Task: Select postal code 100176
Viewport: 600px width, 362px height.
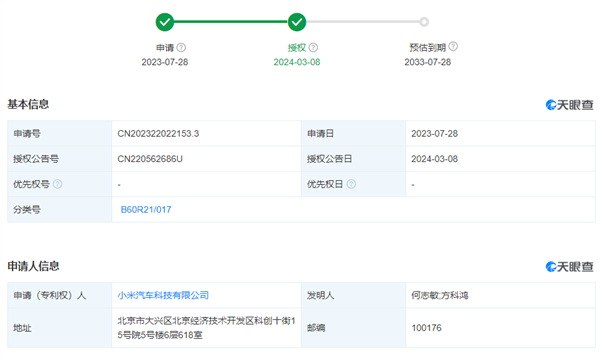Action: [x=426, y=328]
